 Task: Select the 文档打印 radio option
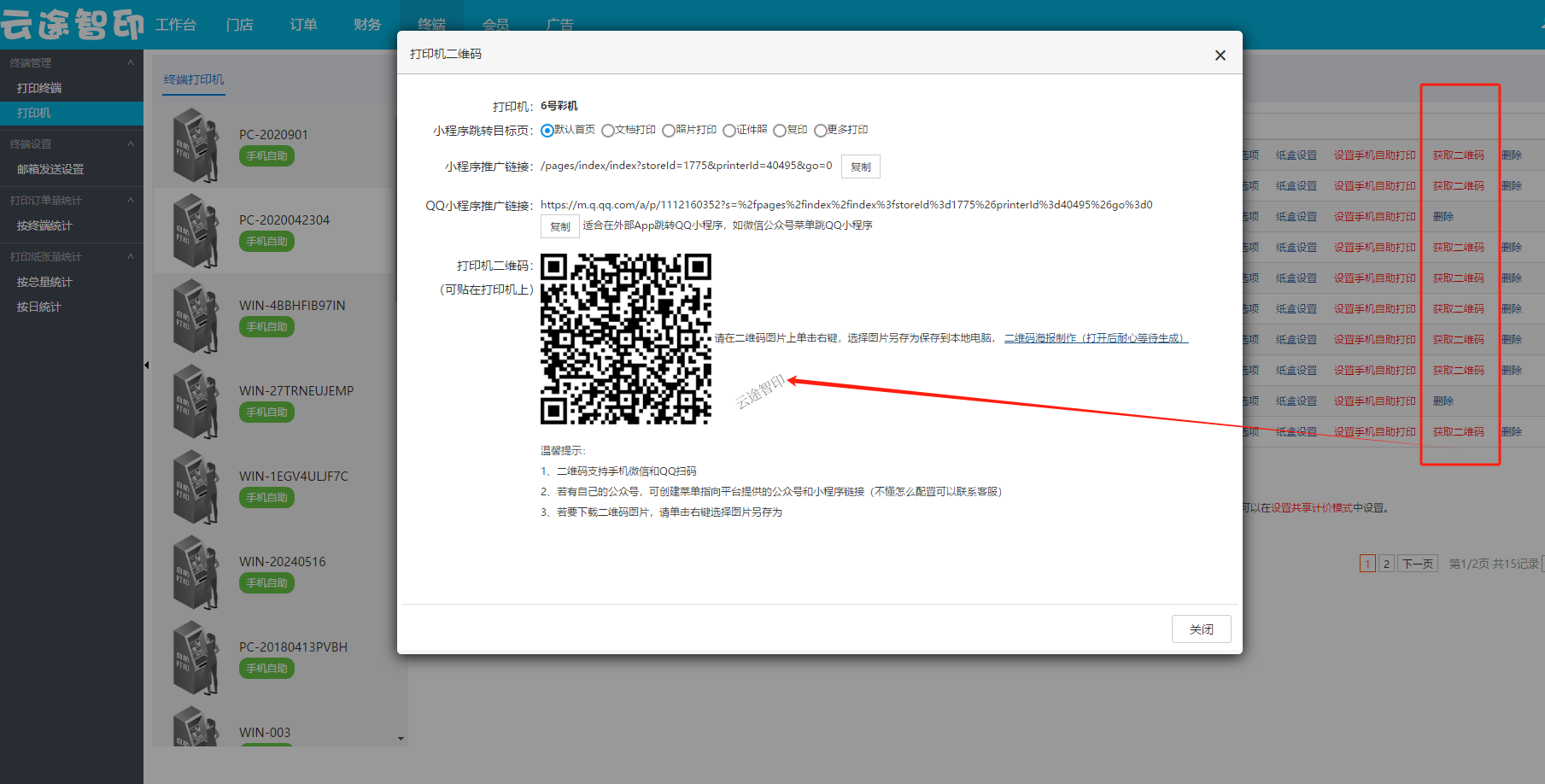click(607, 131)
